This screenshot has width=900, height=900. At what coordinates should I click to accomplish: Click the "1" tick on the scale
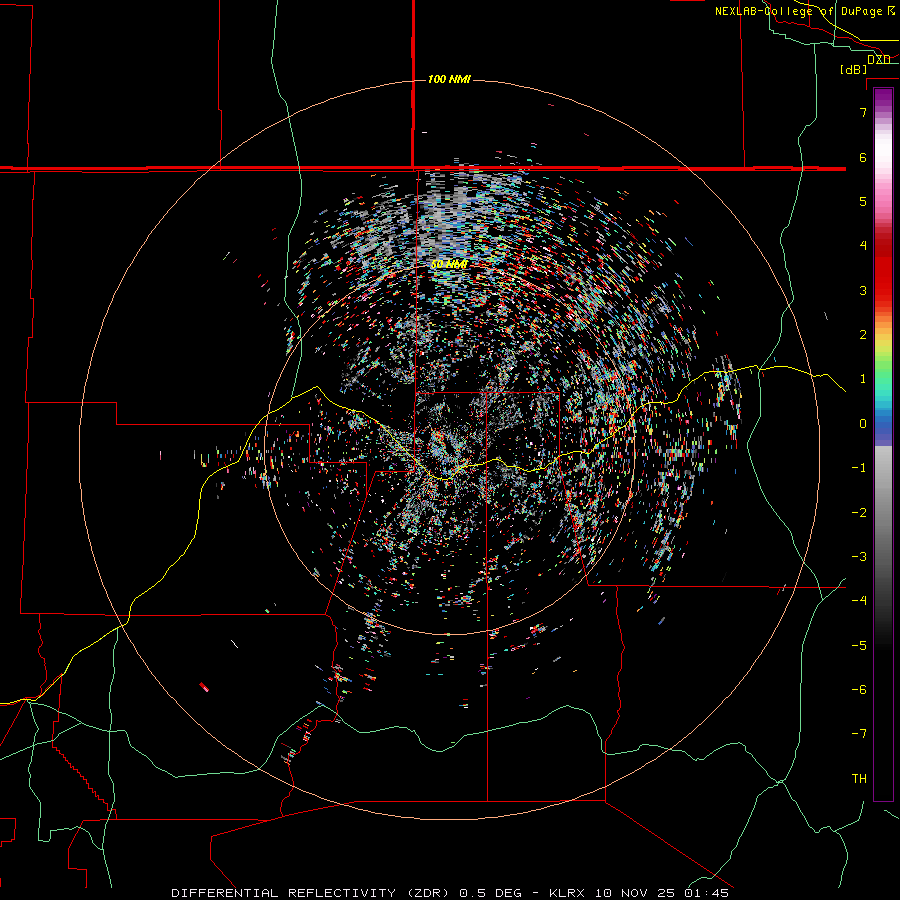[x=863, y=378]
